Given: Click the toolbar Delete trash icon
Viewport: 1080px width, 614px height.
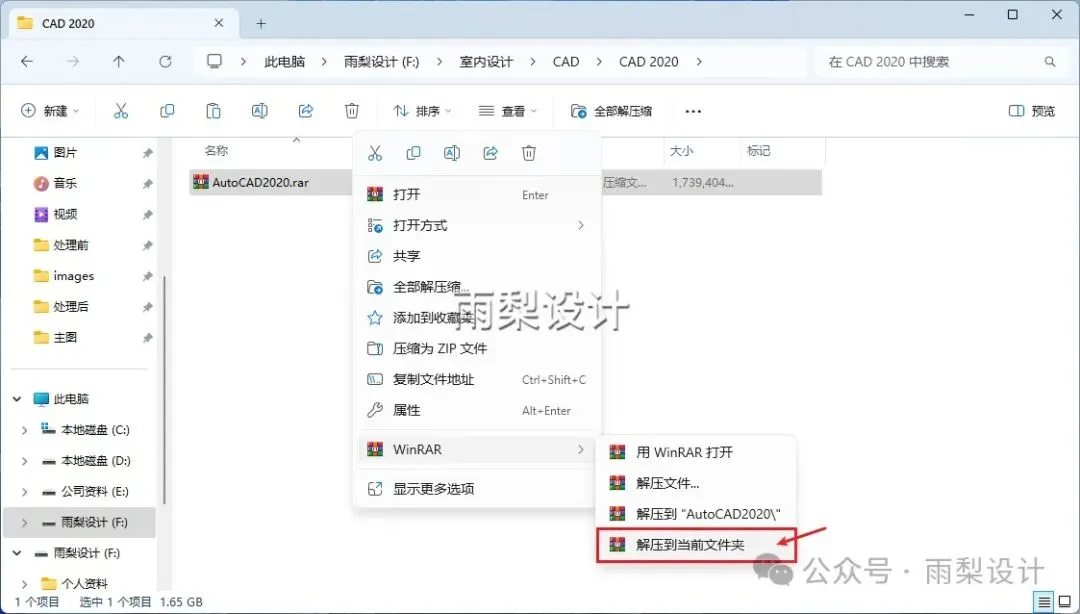Looking at the screenshot, I should coord(352,111).
